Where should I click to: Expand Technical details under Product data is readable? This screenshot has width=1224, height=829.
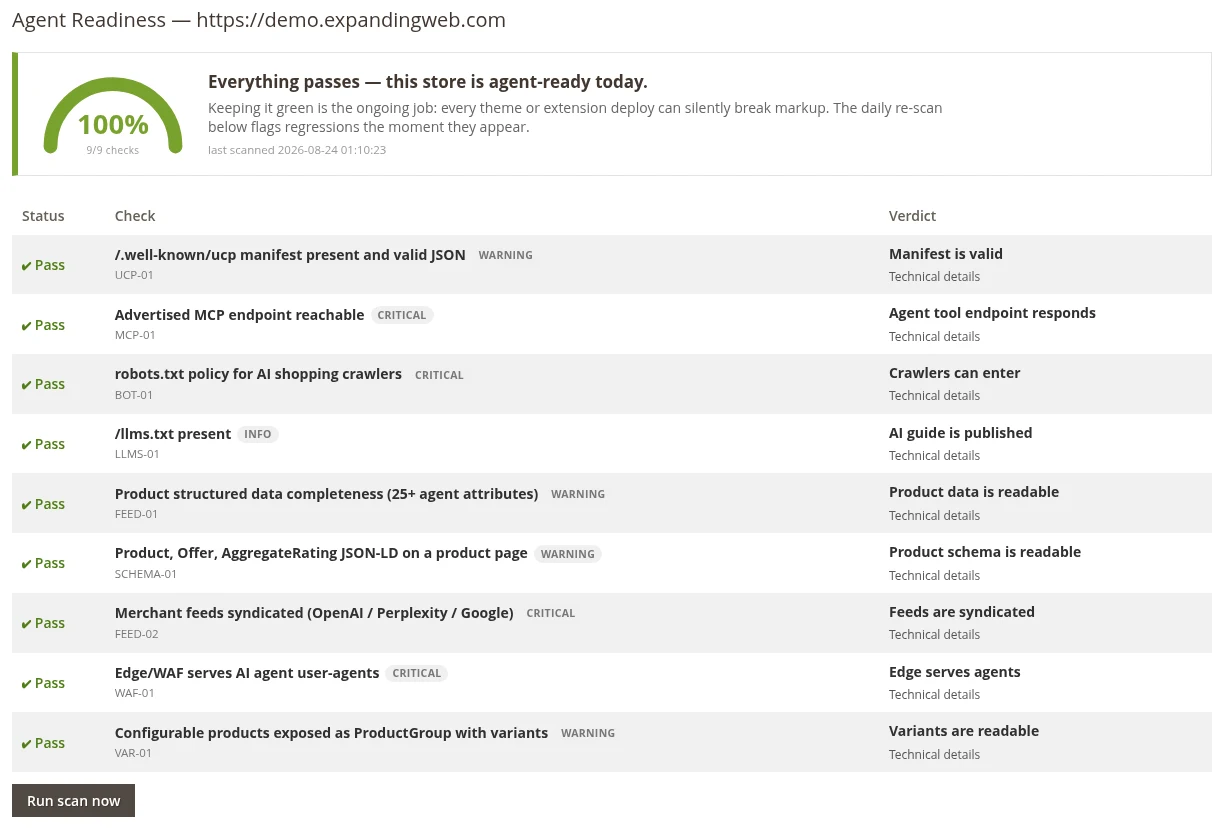tap(934, 516)
